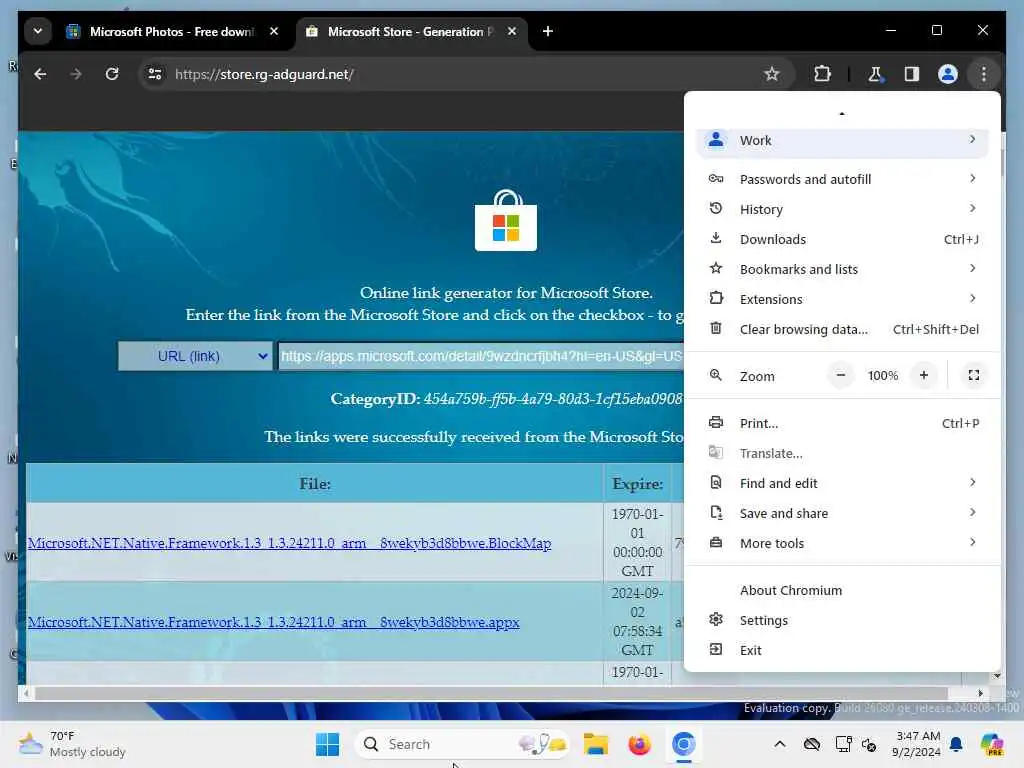The image size is (1024, 768).
Task: Open the Work profile submenu
Action: pyautogui.click(x=842, y=140)
